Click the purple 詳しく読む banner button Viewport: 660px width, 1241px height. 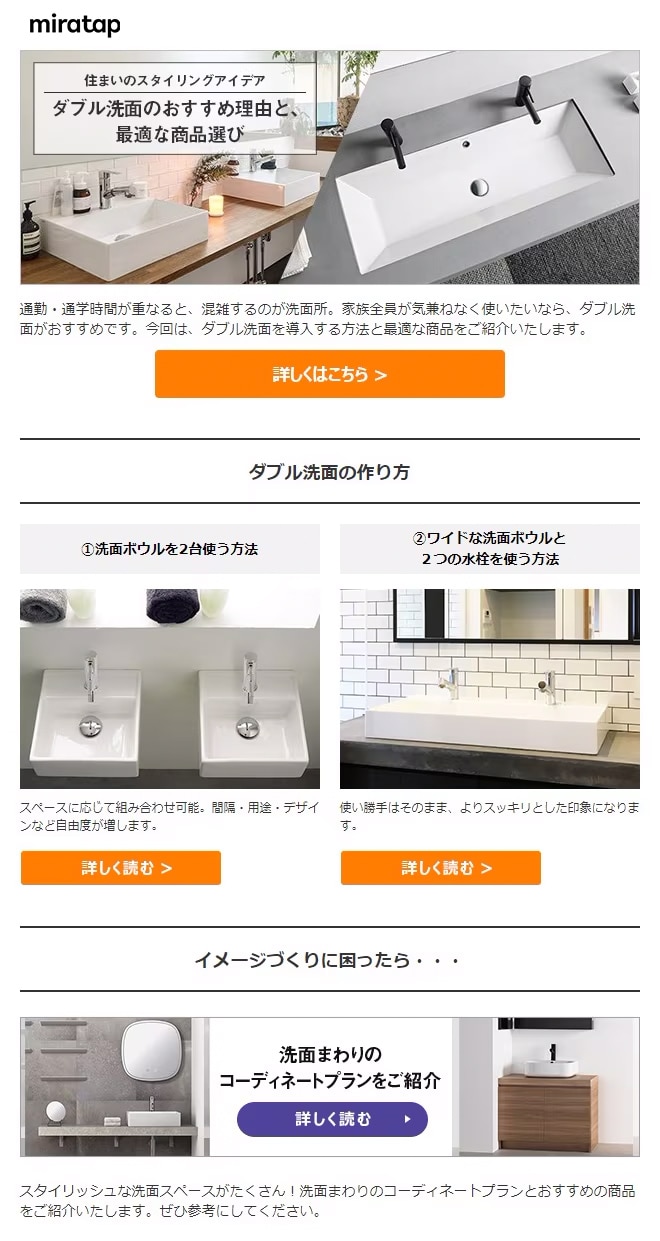[332, 1119]
